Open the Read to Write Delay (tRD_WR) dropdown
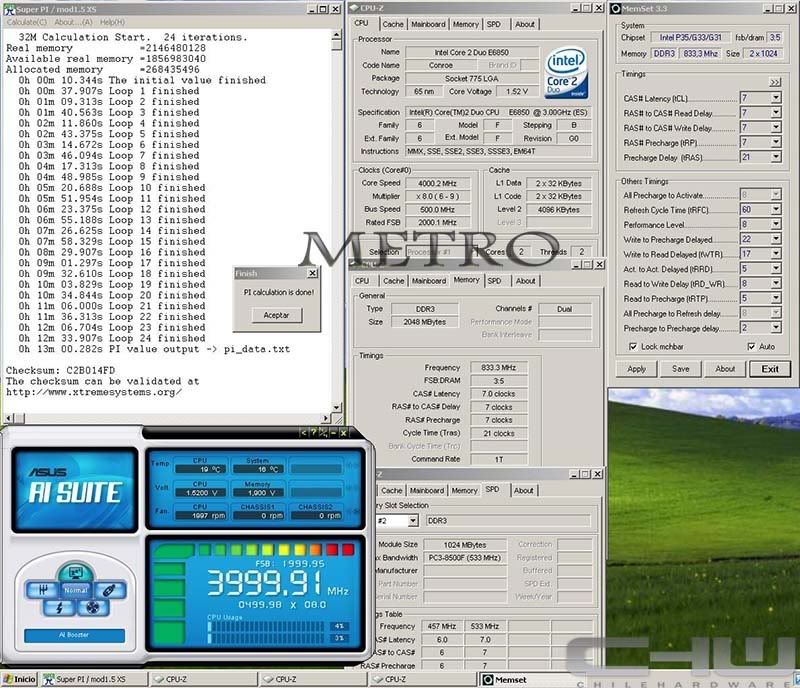Viewport: 800px width, 688px height. [x=776, y=283]
